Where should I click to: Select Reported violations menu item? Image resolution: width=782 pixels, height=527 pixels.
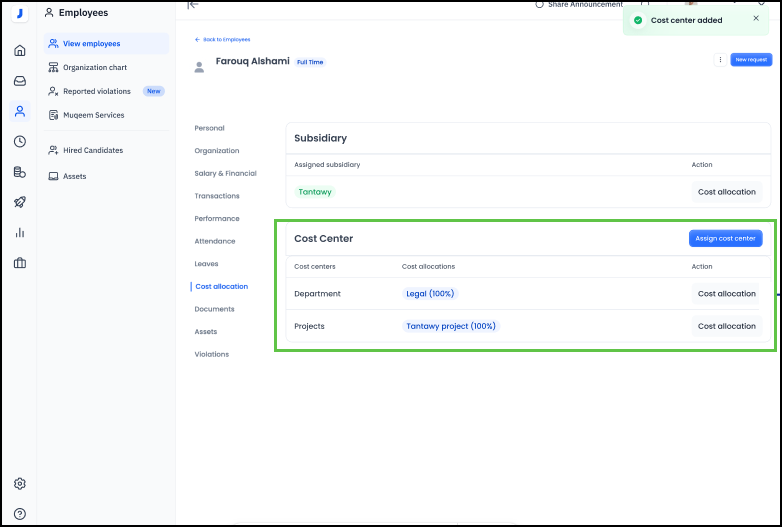point(96,91)
